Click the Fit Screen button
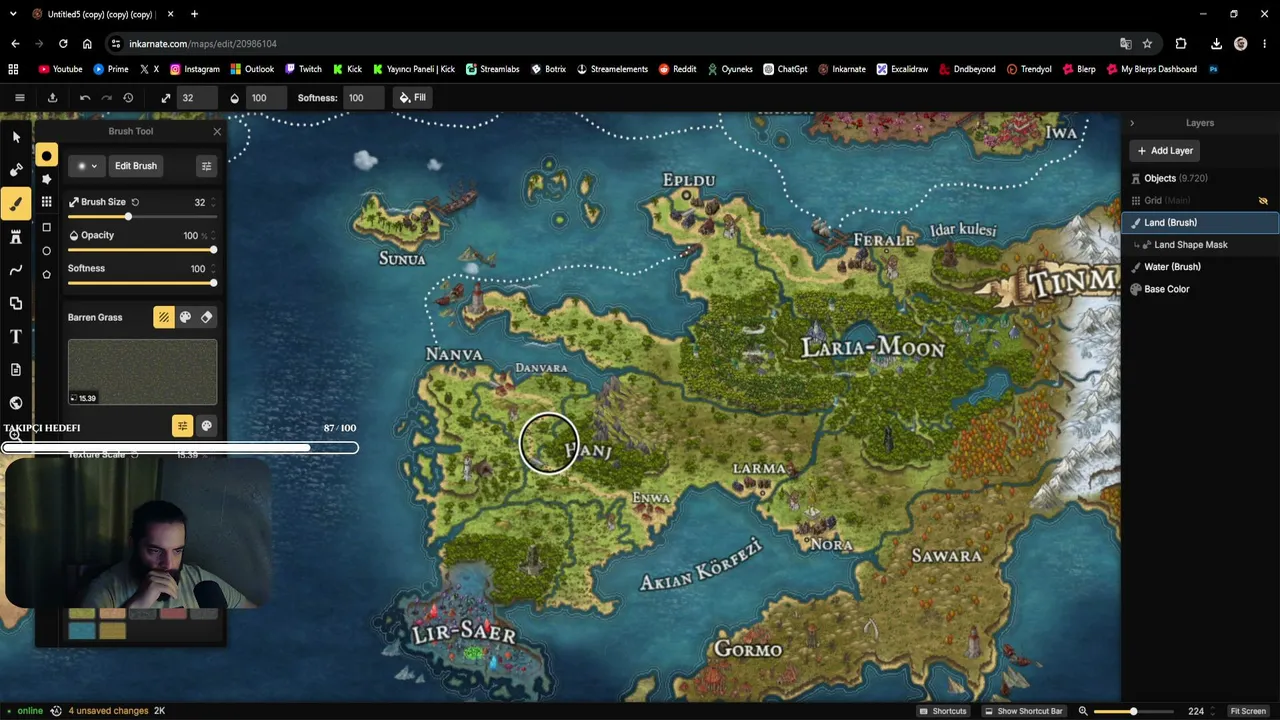The height and width of the screenshot is (720, 1280). pyautogui.click(x=1248, y=711)
